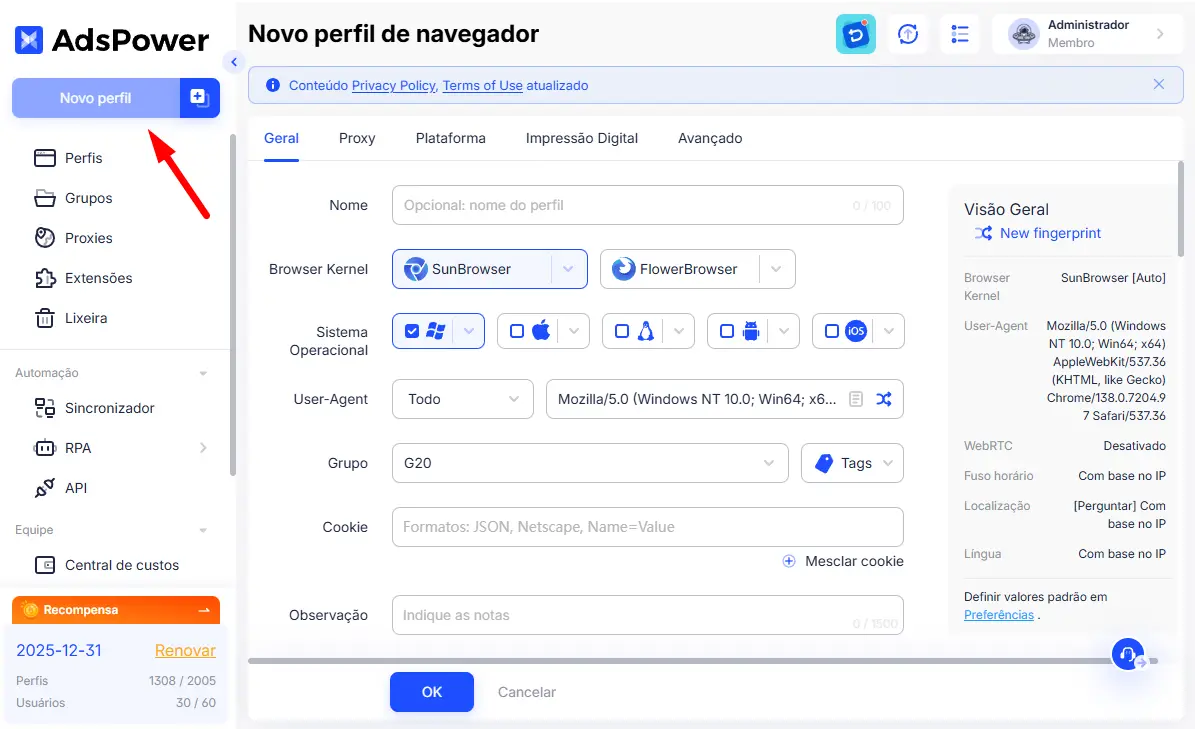
Task: Click the Administrador avatar
Action: 1024,34
